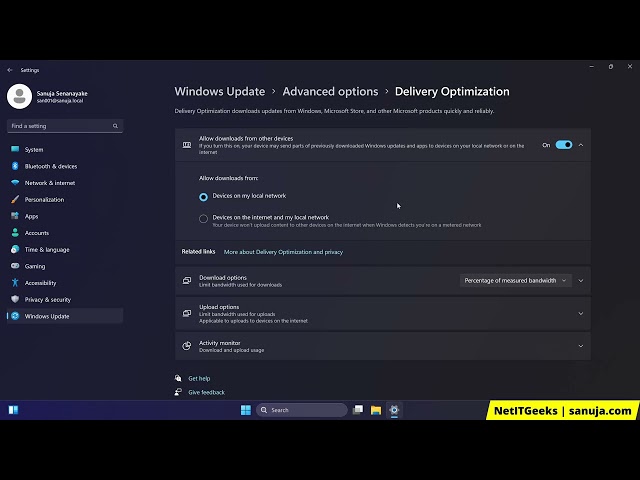Expand the Activity monitor section
640x480 pixels.
pyautogui.click(x=581, y=346)
